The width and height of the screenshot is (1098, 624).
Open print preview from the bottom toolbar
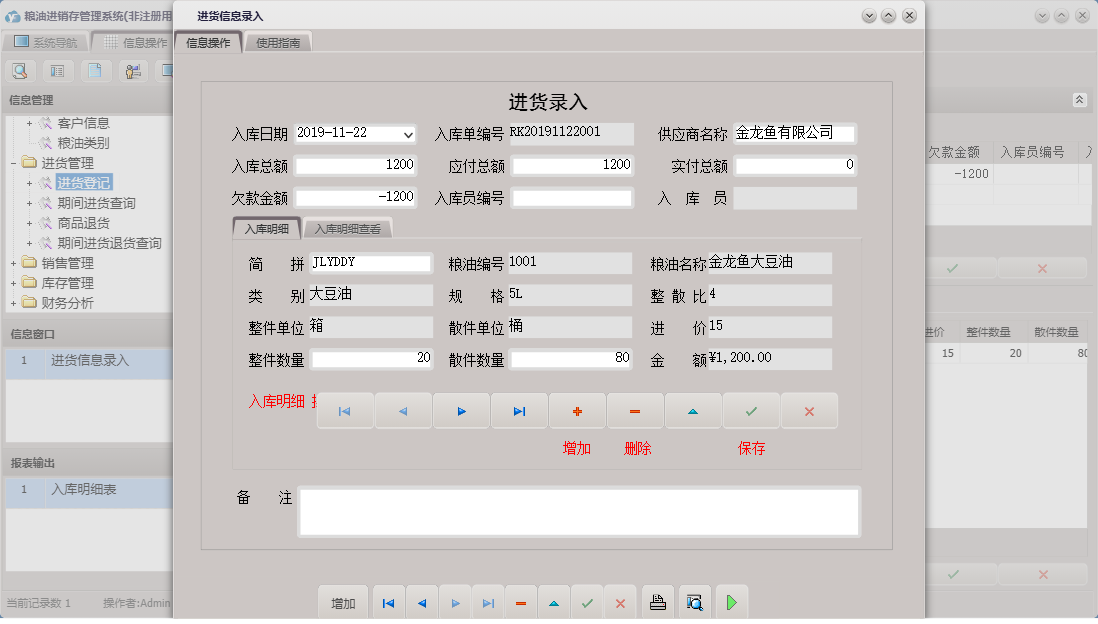pyautogui.click(x=694, y=602)
